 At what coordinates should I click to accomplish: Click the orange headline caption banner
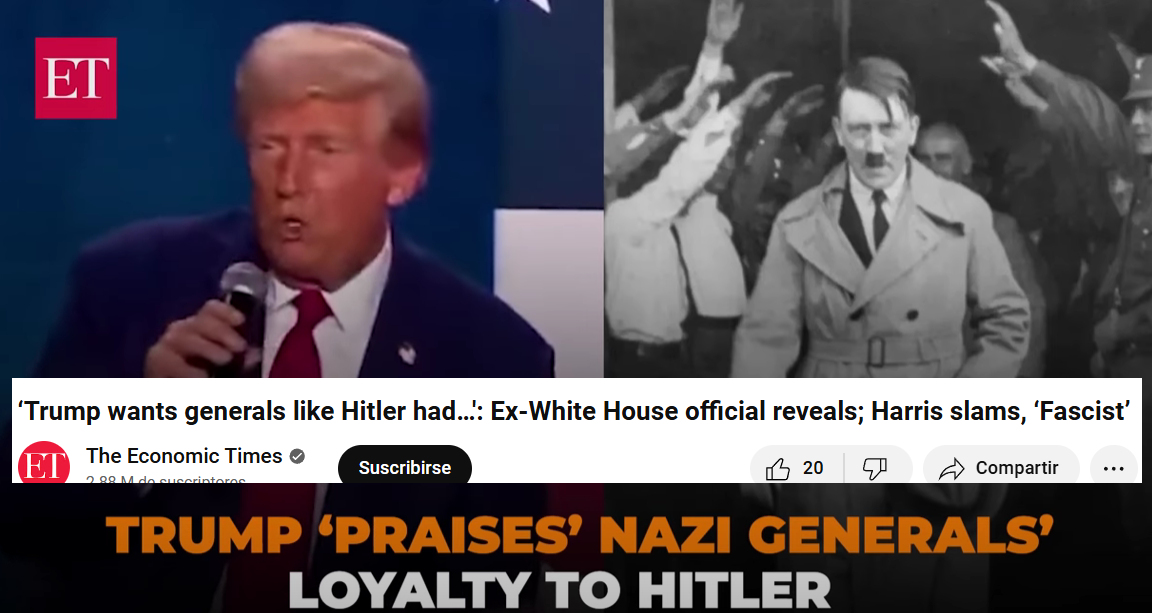580,534
